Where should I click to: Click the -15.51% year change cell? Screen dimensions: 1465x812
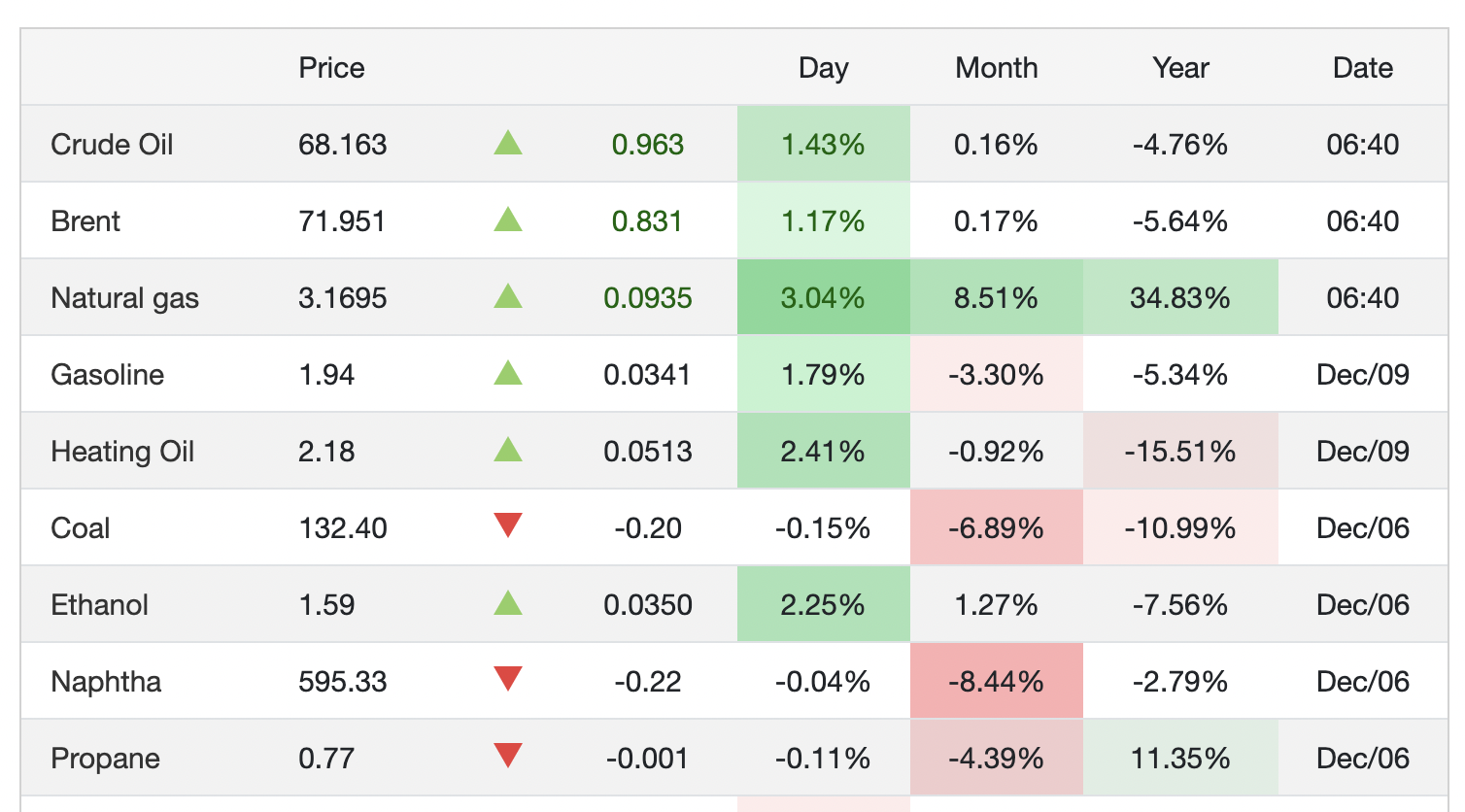coord(1180,451)
